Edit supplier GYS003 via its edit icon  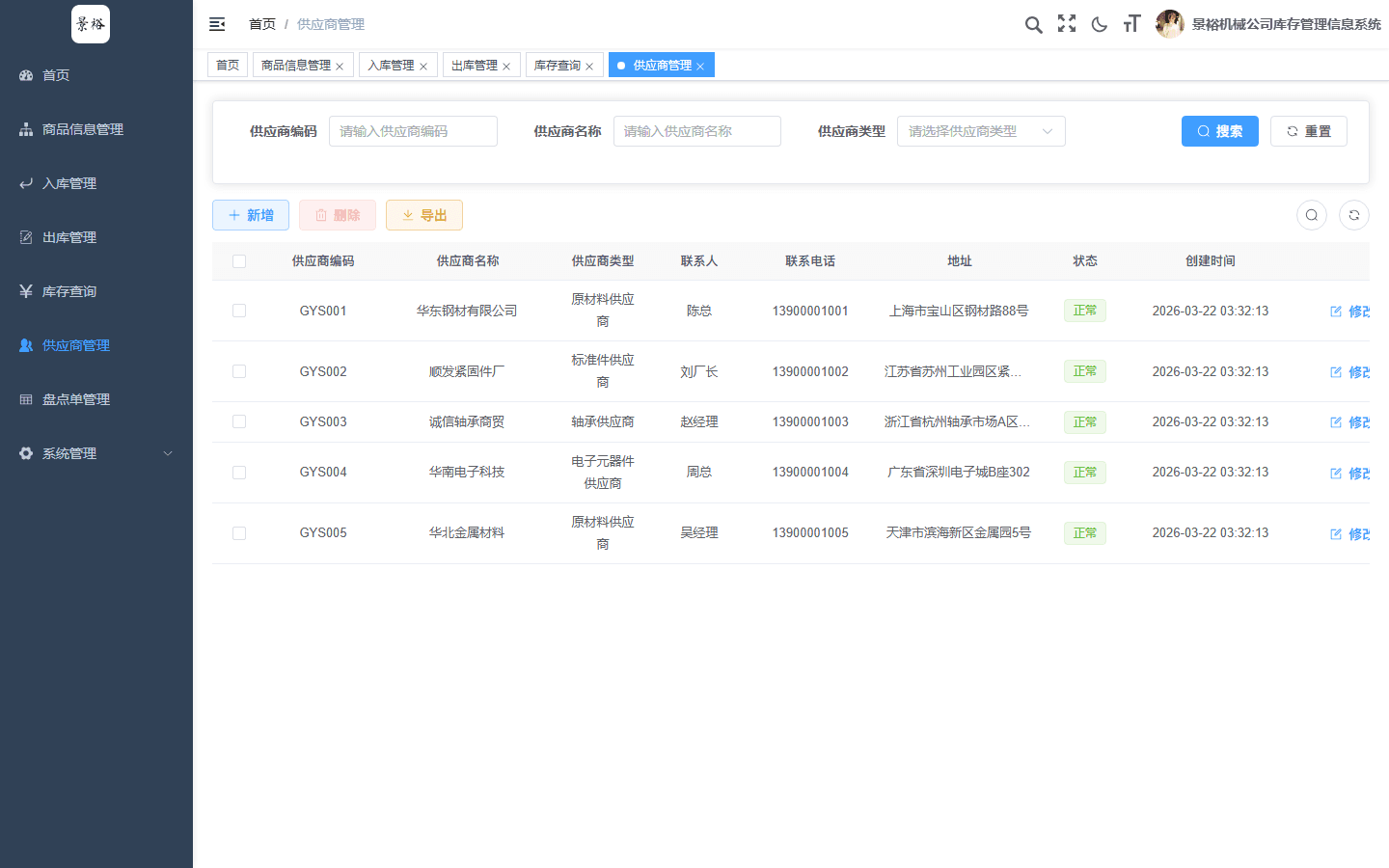tap(1336, 422)
